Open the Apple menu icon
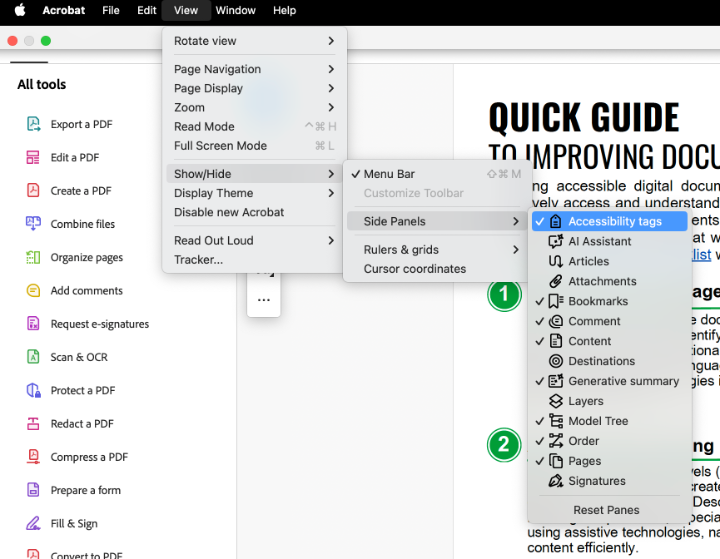The height and width of the screenshot is (559, 720). pyautogui.click(x=20, y=10)
